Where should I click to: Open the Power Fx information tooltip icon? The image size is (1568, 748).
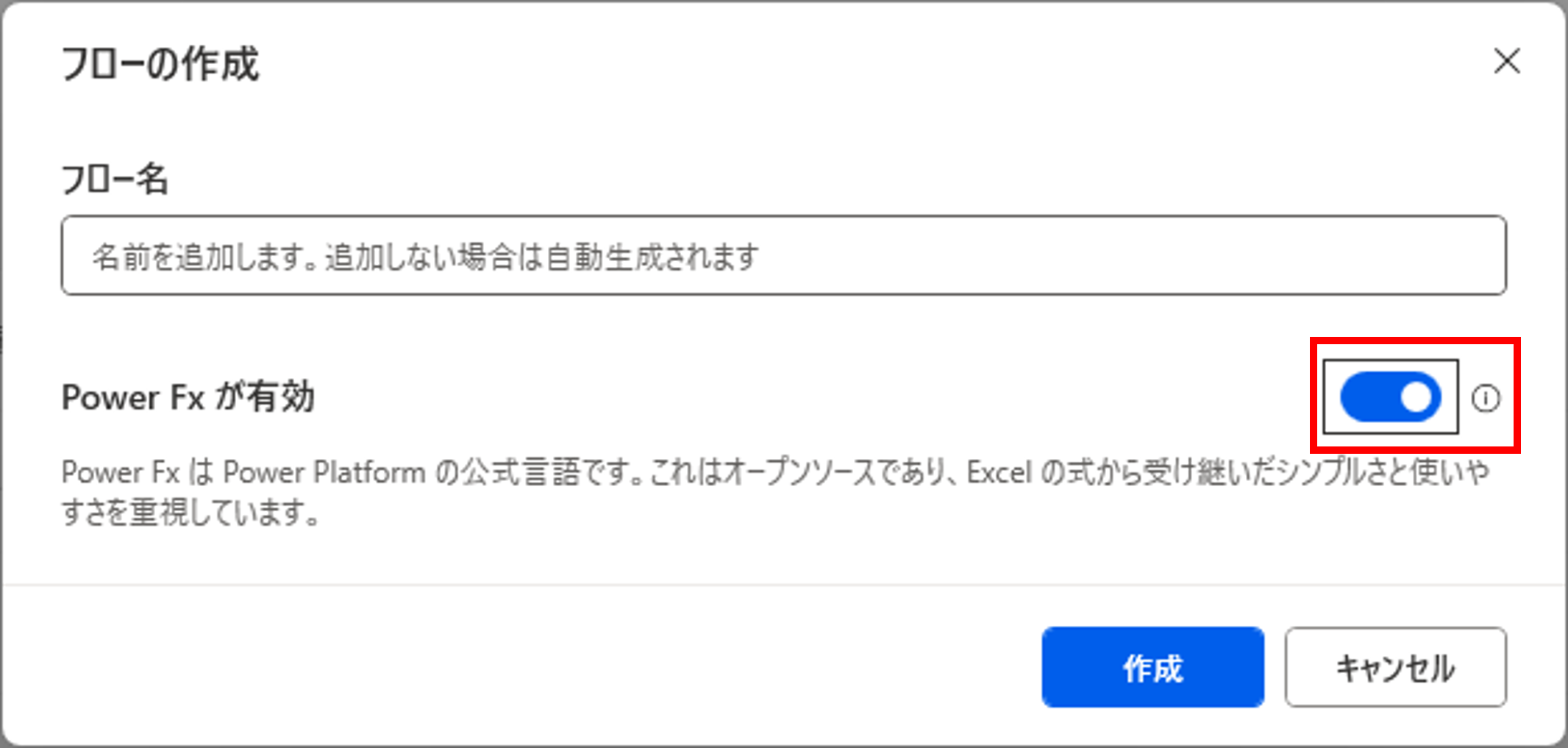1485,398
